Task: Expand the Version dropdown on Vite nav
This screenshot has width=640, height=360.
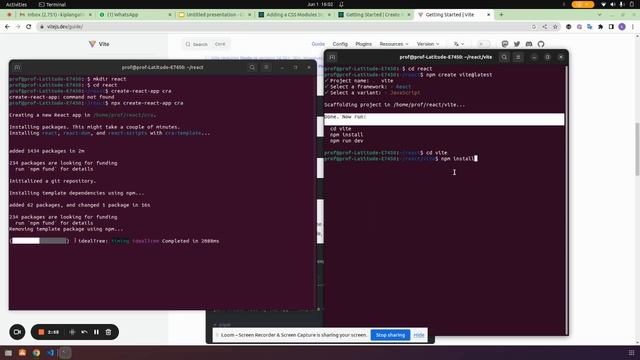Action: 428,44
